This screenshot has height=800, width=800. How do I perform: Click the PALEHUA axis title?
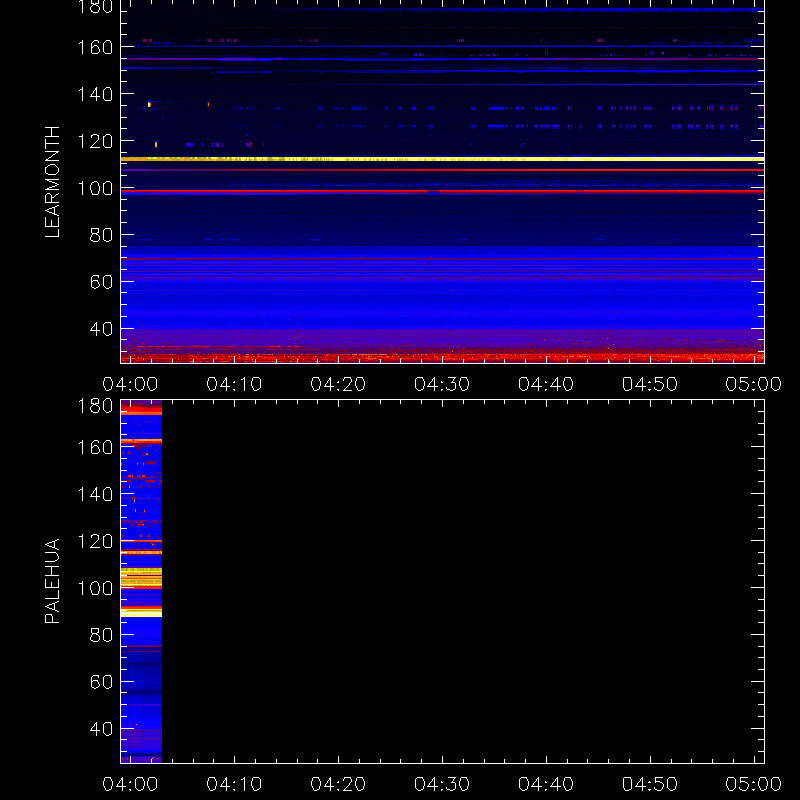52,581
